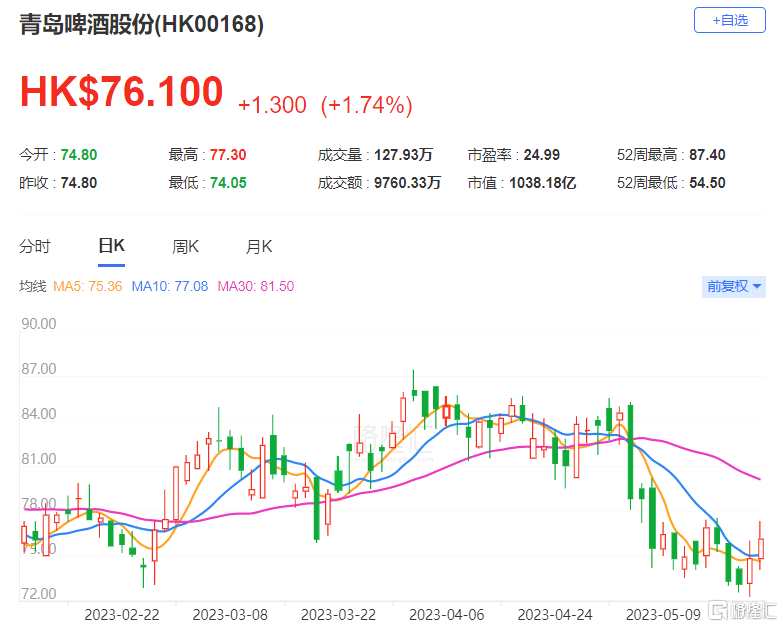Click the 52周最高 value 87.40

[x=708, y=155]
